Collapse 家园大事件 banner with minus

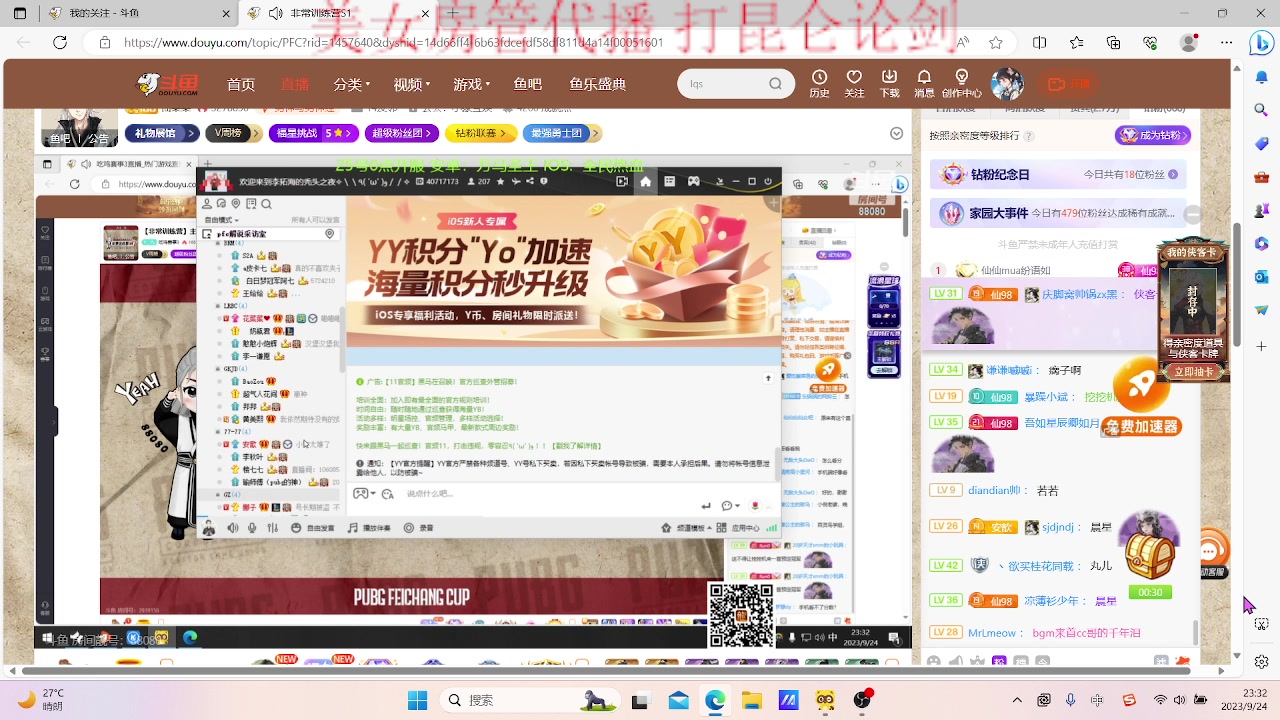1192,214
